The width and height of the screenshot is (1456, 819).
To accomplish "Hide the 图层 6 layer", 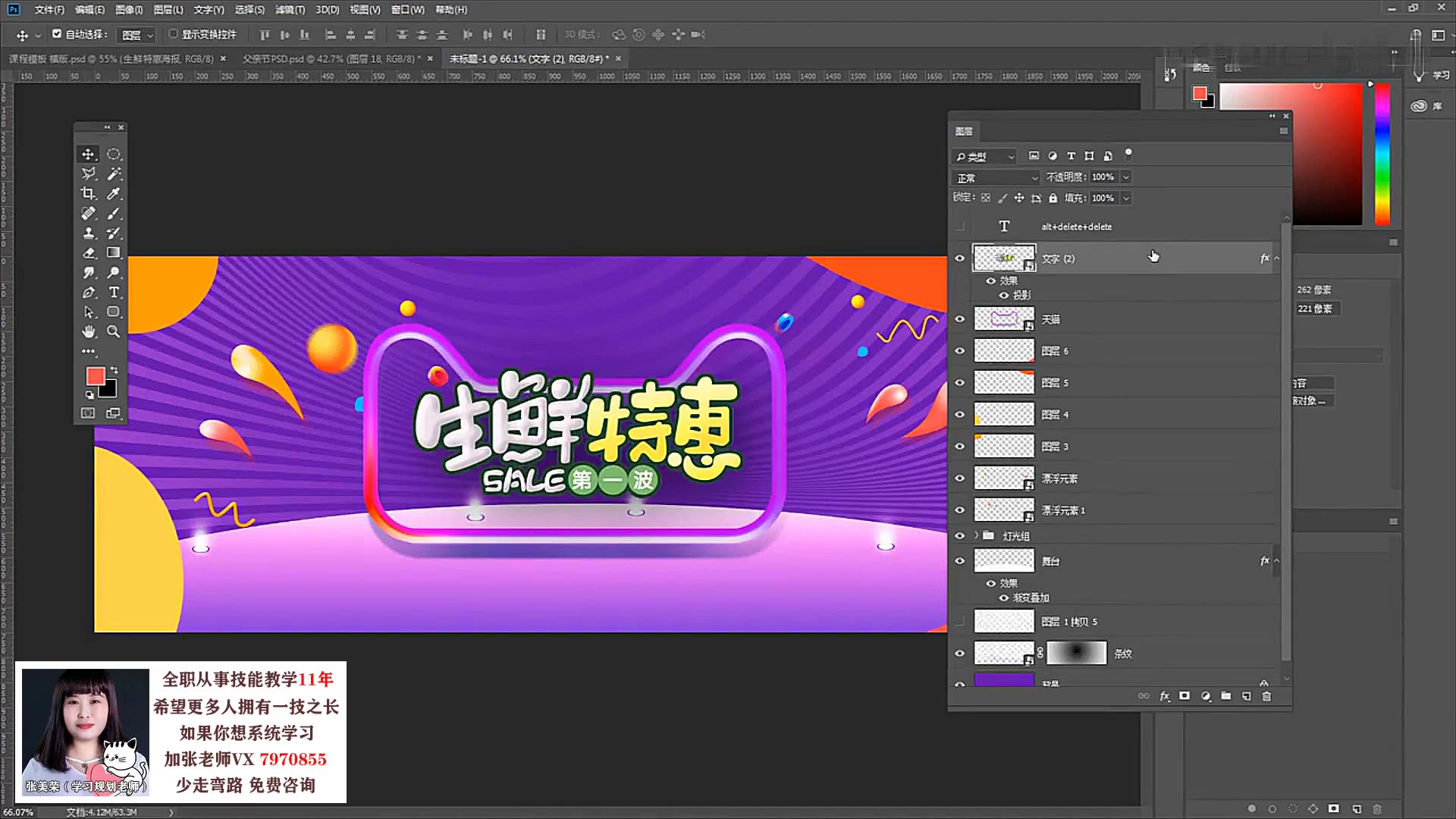I will click(x=959, y=351).
